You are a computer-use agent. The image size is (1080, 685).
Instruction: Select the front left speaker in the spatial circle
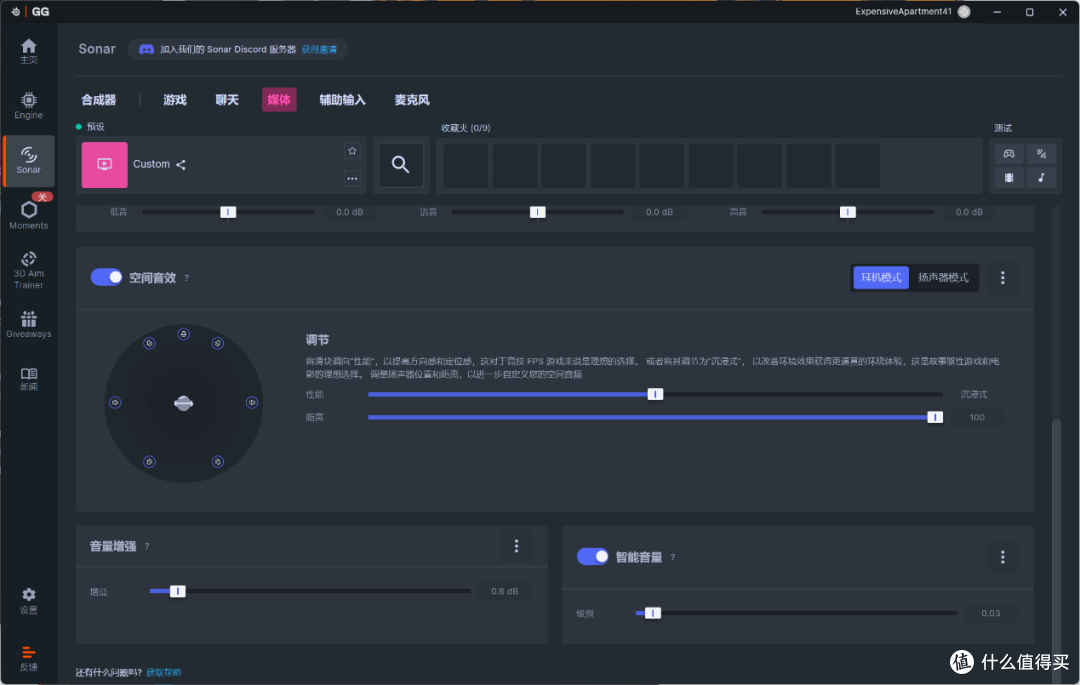149,343
